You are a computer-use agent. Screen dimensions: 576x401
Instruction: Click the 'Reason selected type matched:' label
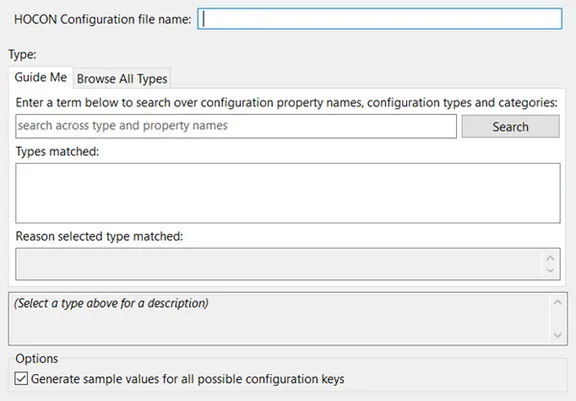[99, 236]
